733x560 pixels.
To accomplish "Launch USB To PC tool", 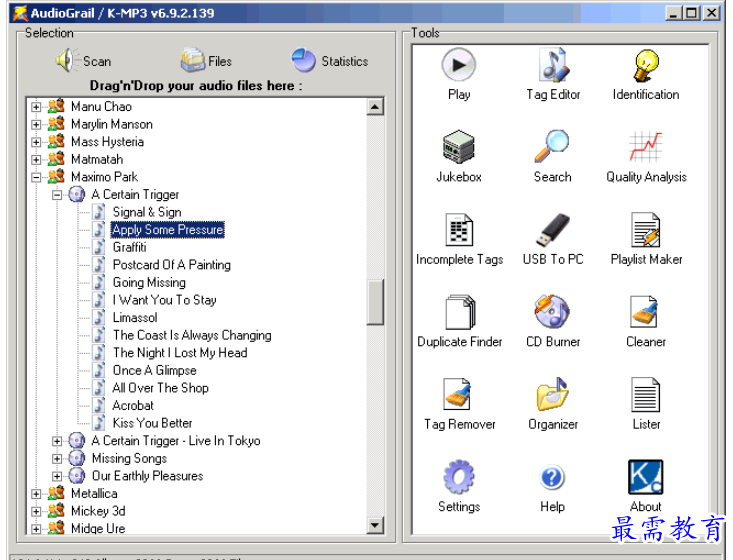I will [553, 239].
